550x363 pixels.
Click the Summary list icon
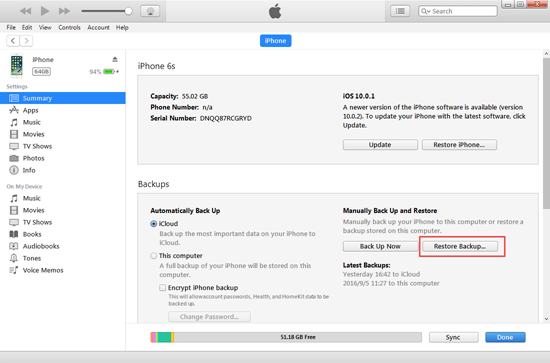pos(14,98)
